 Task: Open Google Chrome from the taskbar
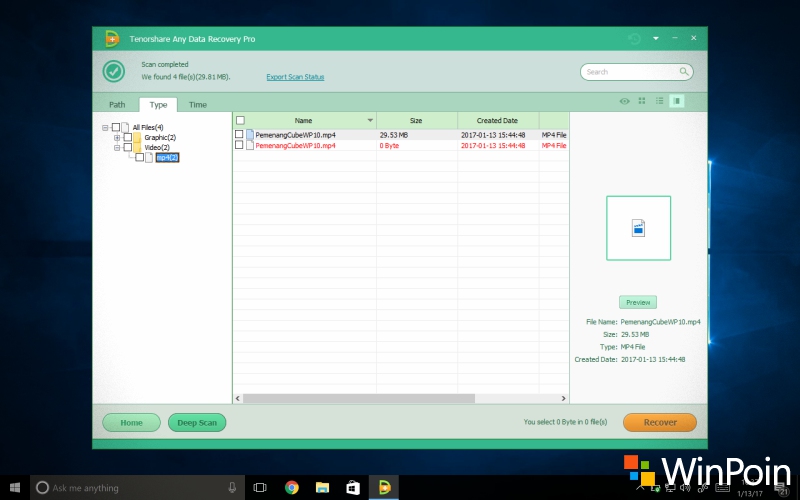pyautogui.click(x=292, y=488)
